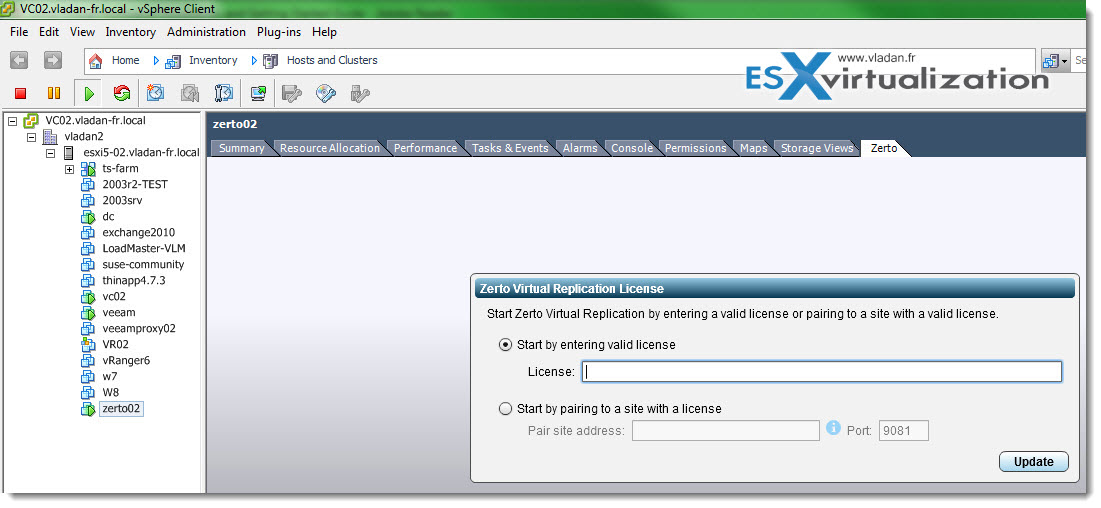
Task: Click the vApp icon for ts-farm
Action: point(88,169)
